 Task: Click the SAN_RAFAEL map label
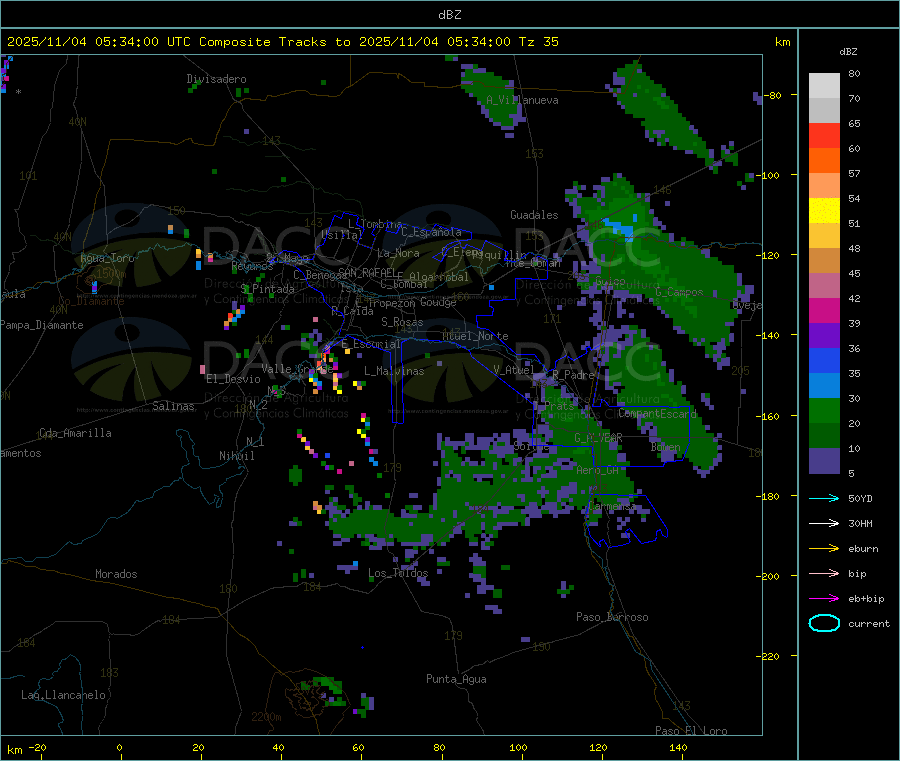pyautogui.click(x=367, y=272)
